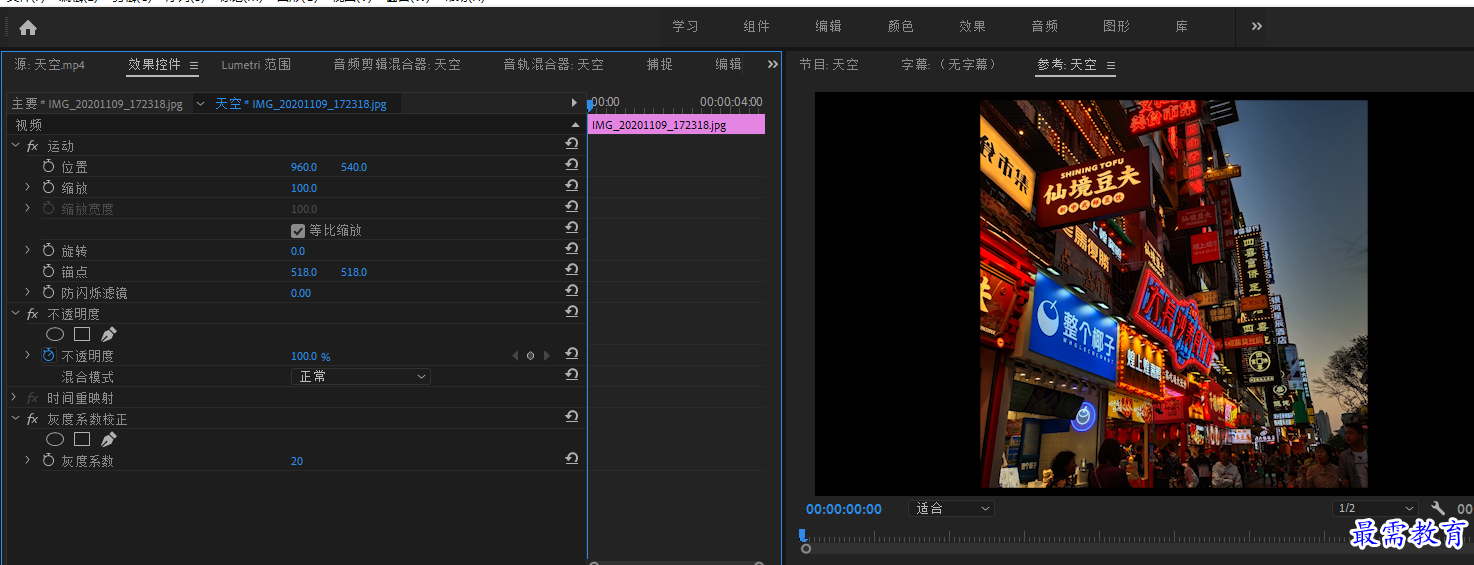This screenshot has width=1474, height=565.
Task: Reset the 防闪烁滤镜 parameter
Action: coord(572,291)
